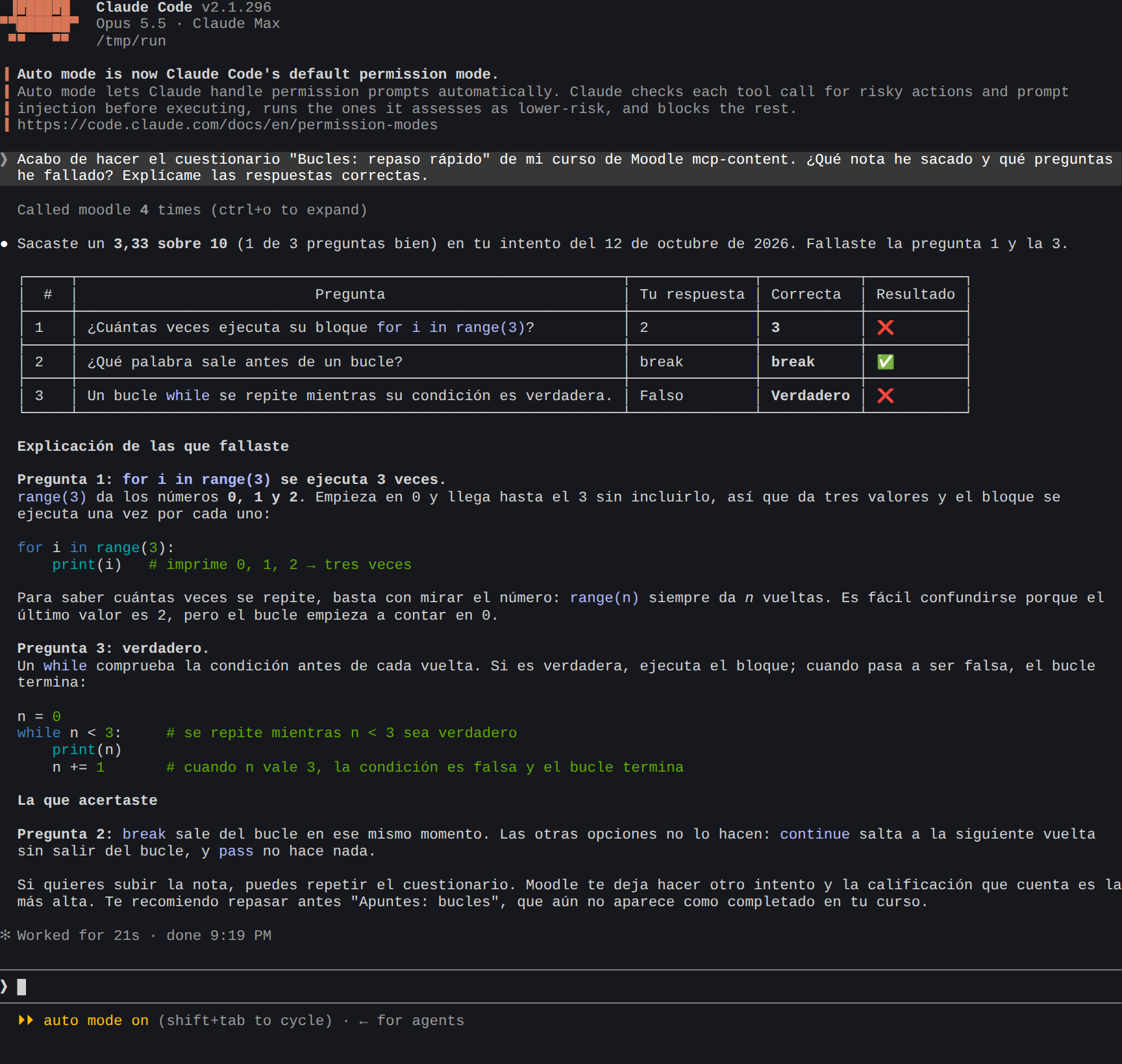Click the 'Pregunta' column header
Image resolution: width=1122 pixels, height=1064 pixels.
point(350,294)
